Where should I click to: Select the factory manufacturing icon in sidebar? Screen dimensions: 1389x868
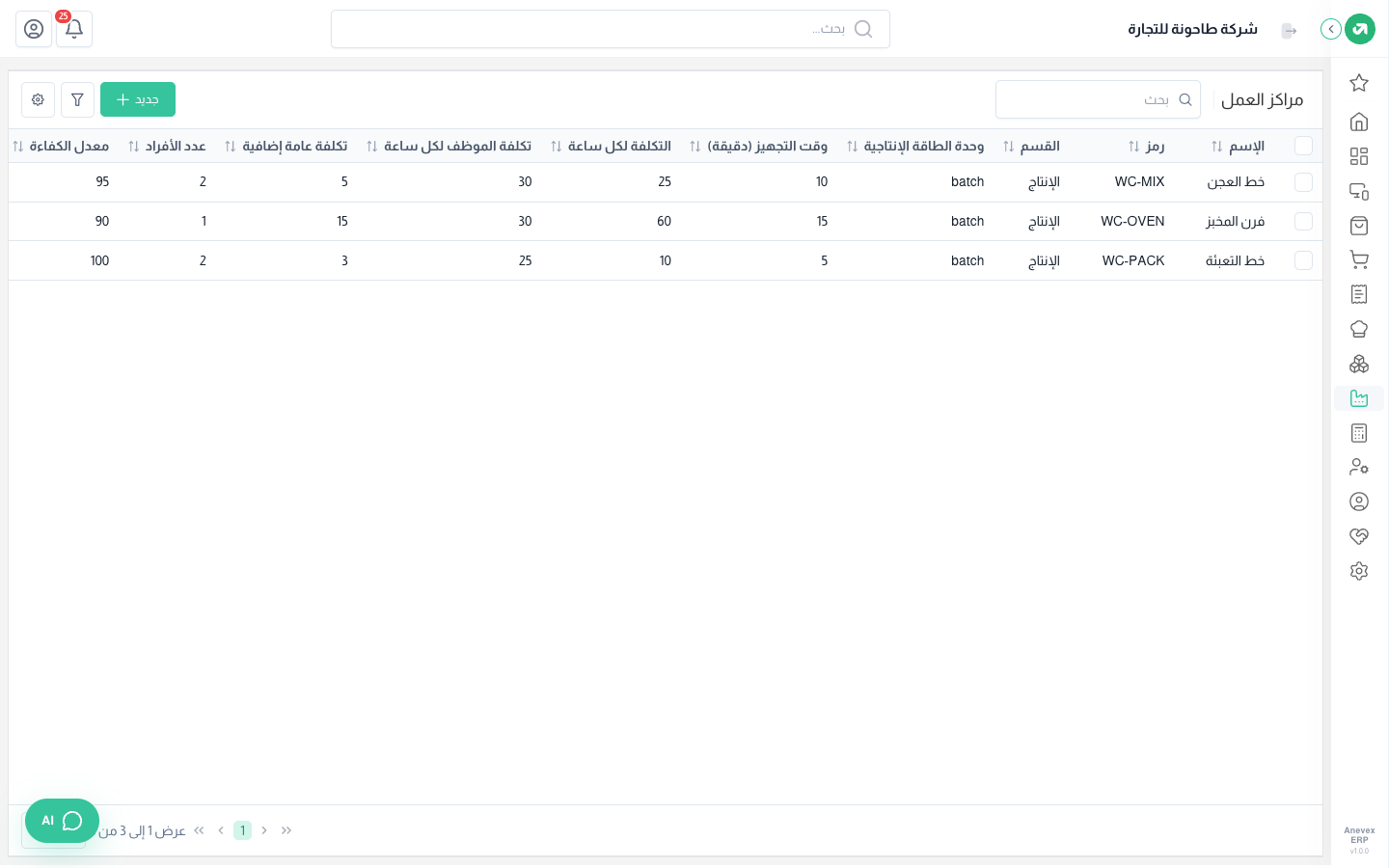click(x=1359, y=398)
